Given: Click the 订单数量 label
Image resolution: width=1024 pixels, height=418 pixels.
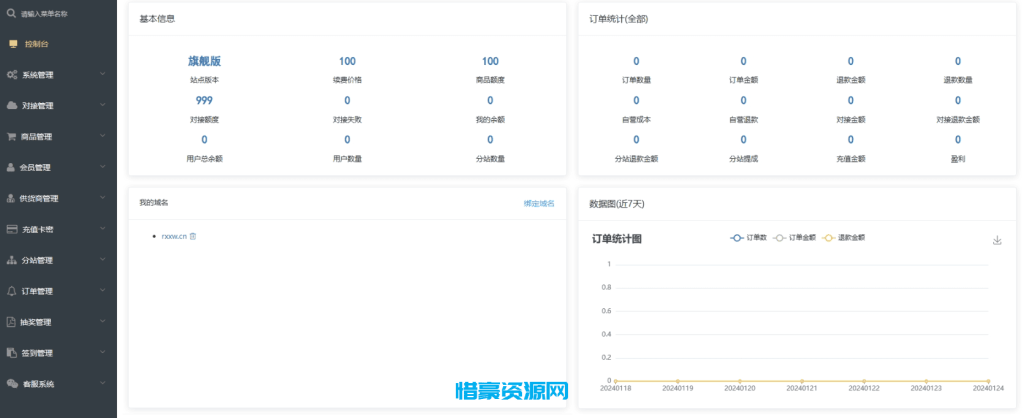Looking at the screenshot, I should tap(636, 80).
